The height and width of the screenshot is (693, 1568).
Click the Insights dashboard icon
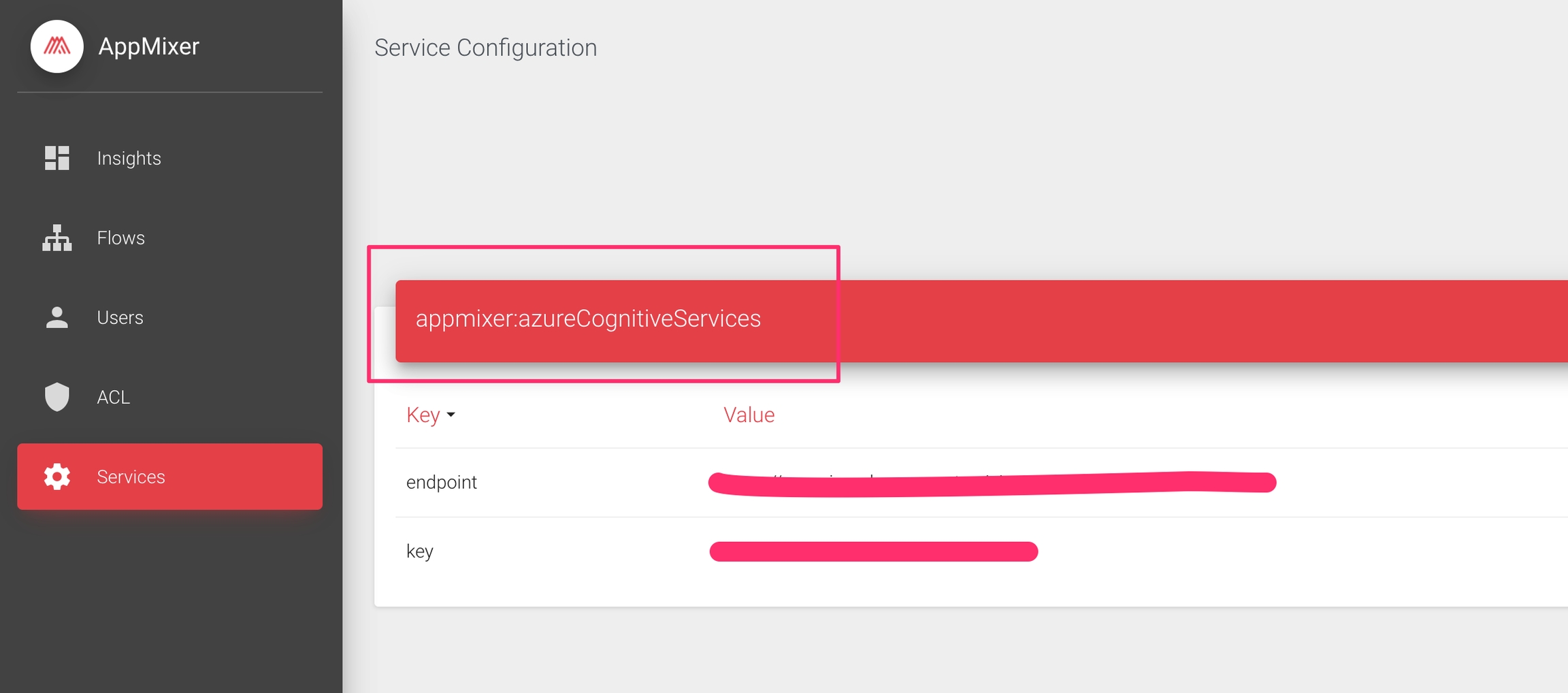coord(57,158)
